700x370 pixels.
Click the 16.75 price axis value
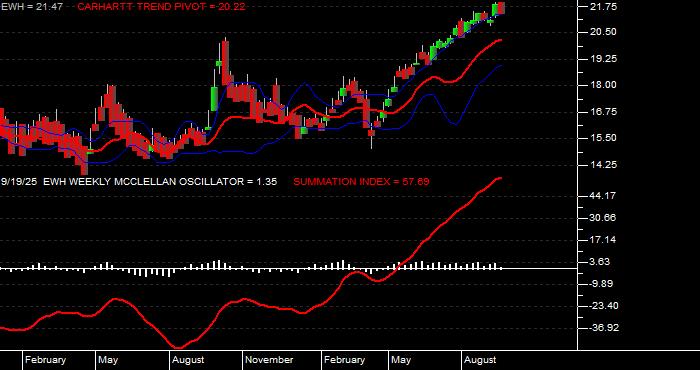click(604, 112)
